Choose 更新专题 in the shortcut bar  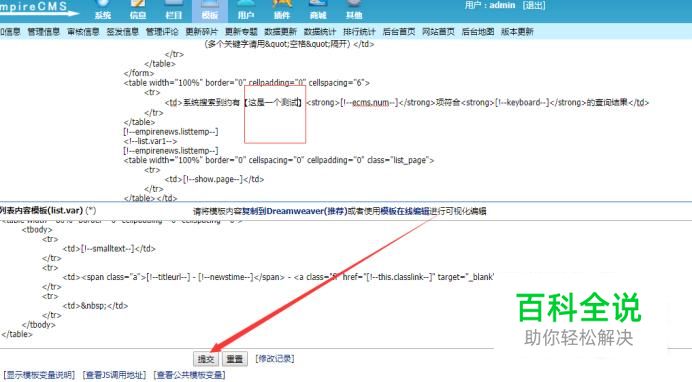click(x=241, y=32)
